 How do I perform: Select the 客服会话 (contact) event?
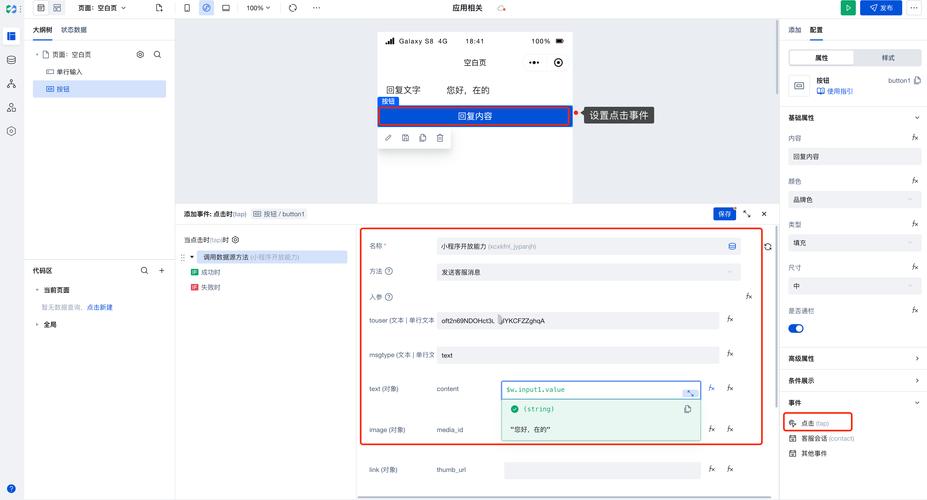822,439
